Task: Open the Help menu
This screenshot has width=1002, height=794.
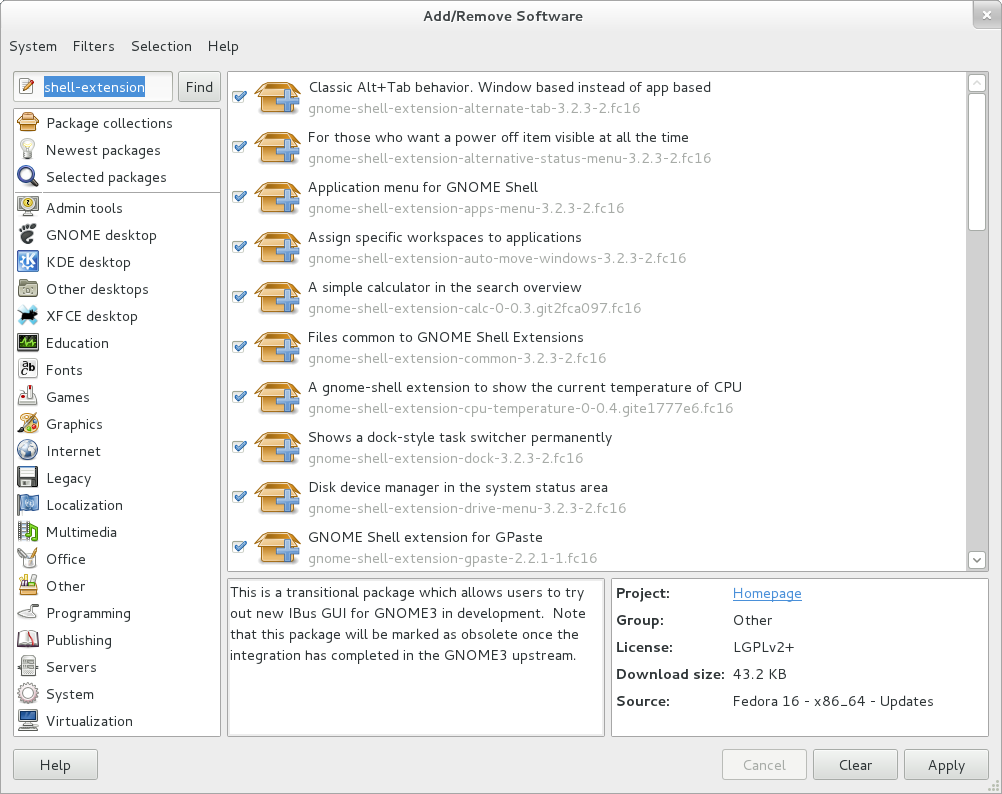Action: 223,46
